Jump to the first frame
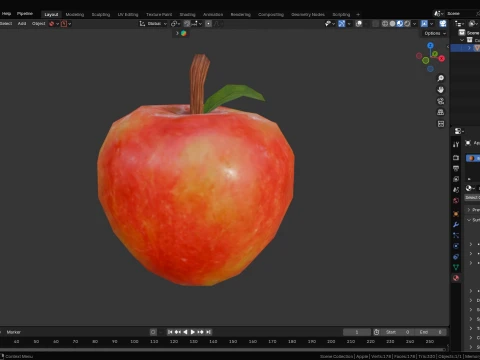The image size is (480, 360). (x=170, y=332)
